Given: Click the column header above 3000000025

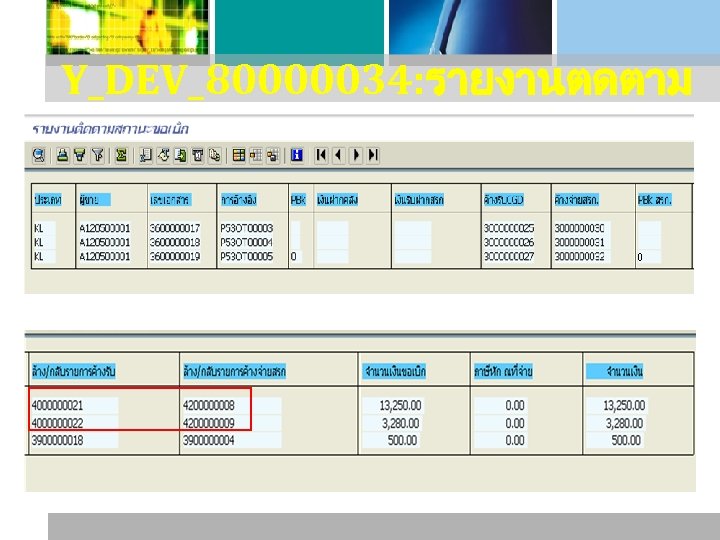Looking at the screenshot, I should coord(504,200).
